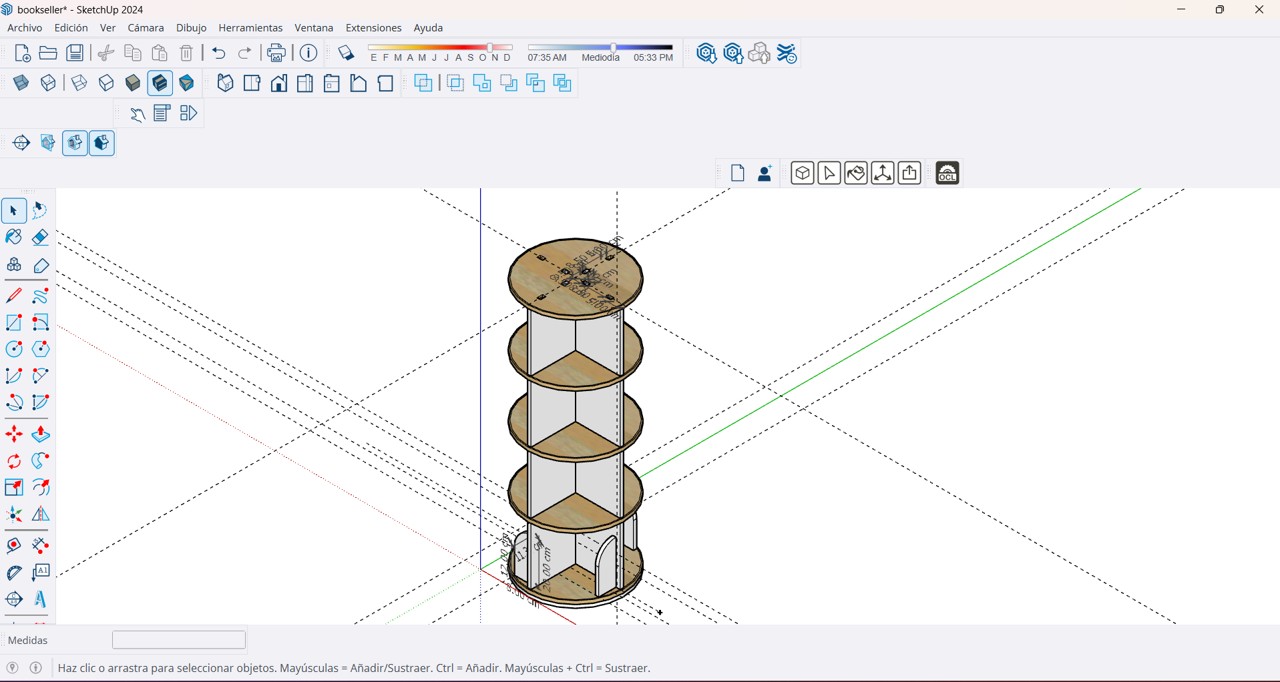1280x682 pixels.
Task: Choose the Offset tool
Action: 40,488
